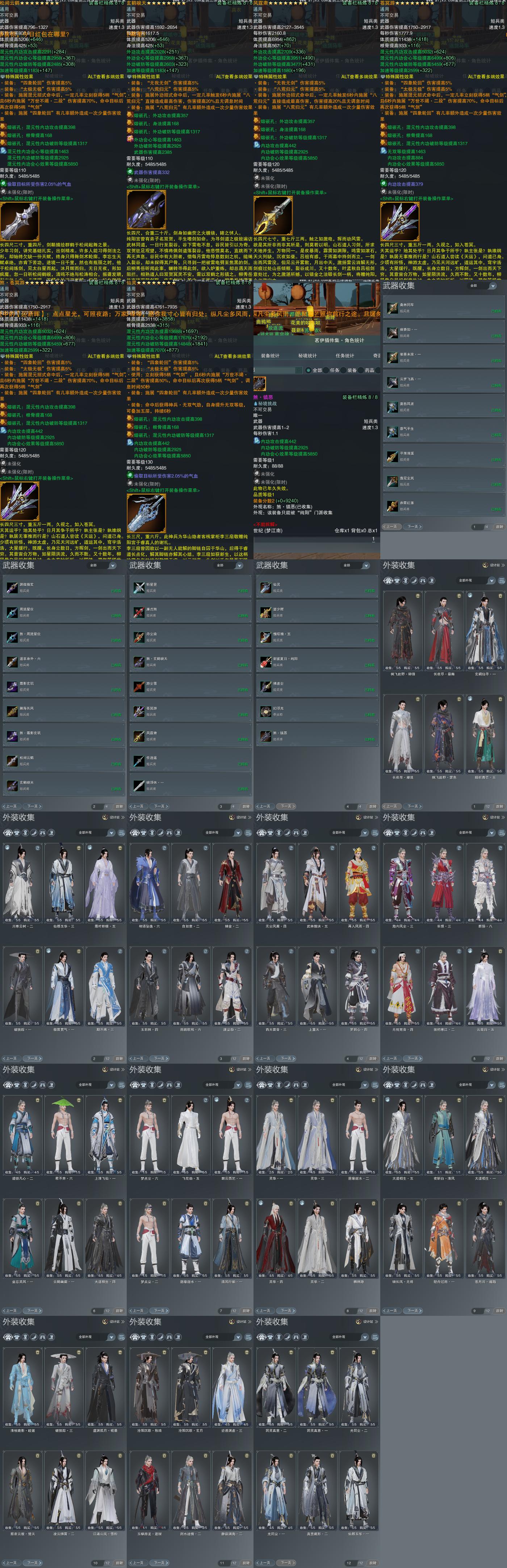Click the search field beside 全部 radio
507x1568 pixels.
[278, 370]
